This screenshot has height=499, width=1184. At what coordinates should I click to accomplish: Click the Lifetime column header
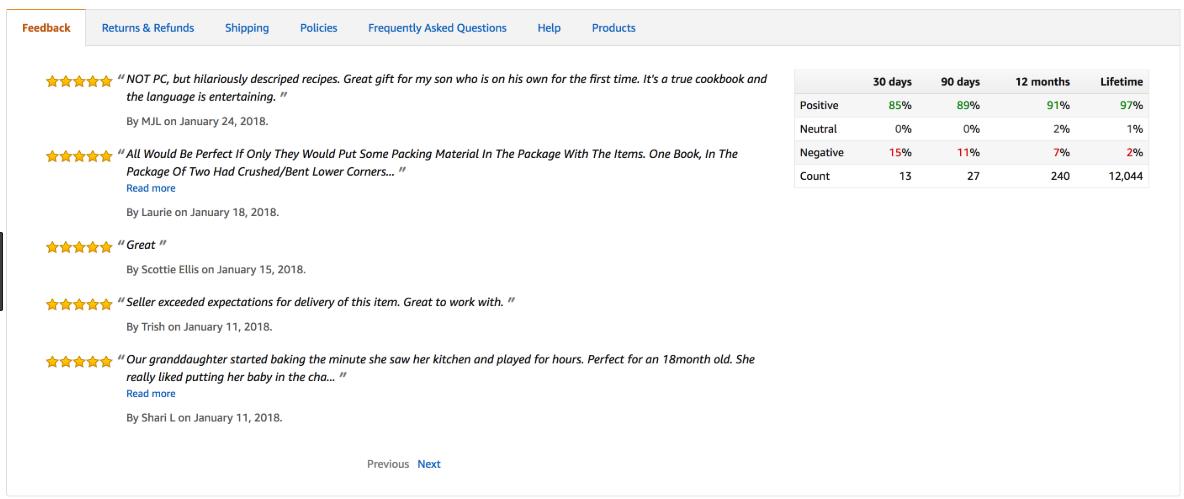(1121, 82)
